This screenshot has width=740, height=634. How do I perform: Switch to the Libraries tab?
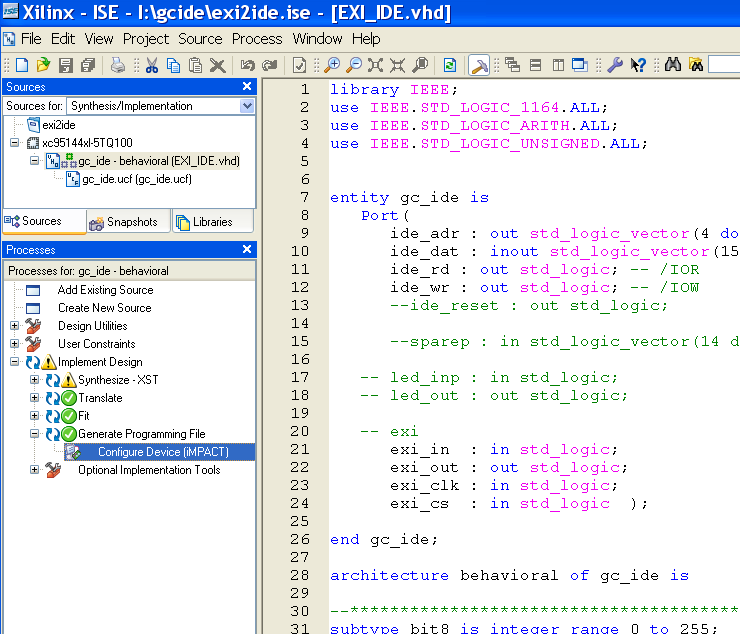click(212, 222)
